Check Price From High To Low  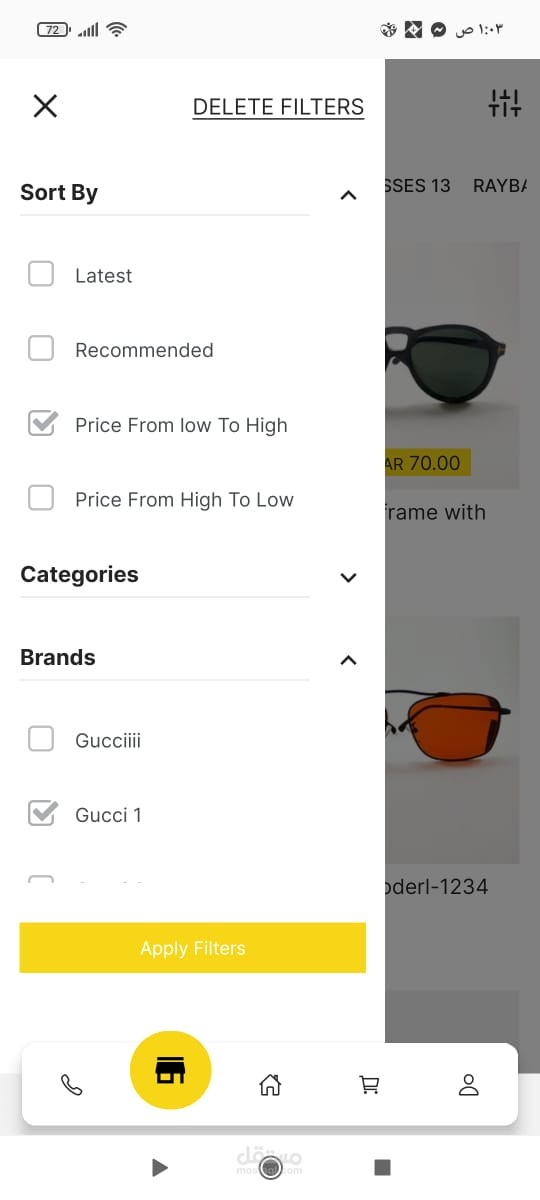(41, 498)
